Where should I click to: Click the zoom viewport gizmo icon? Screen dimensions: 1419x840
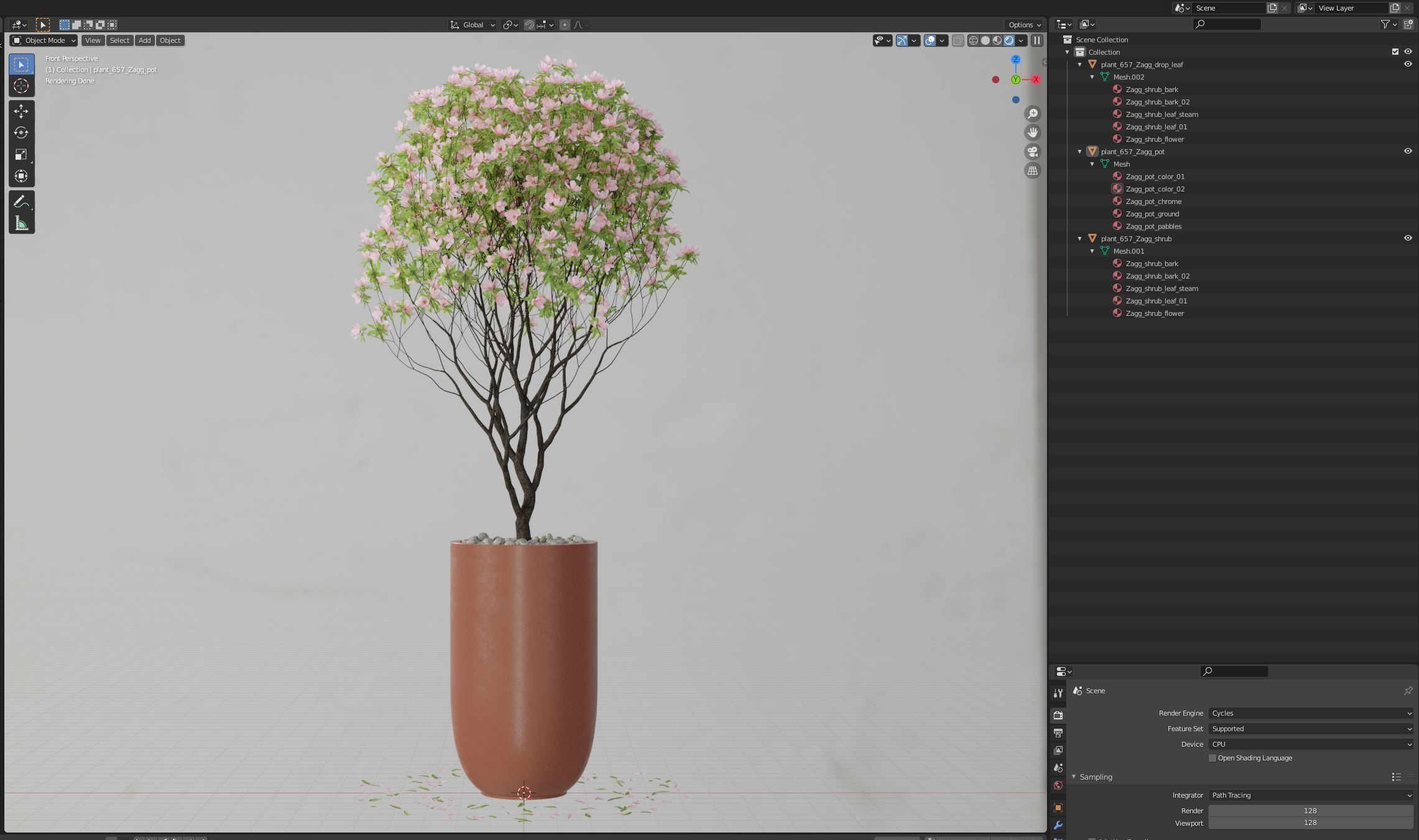tap(1033, 114)
